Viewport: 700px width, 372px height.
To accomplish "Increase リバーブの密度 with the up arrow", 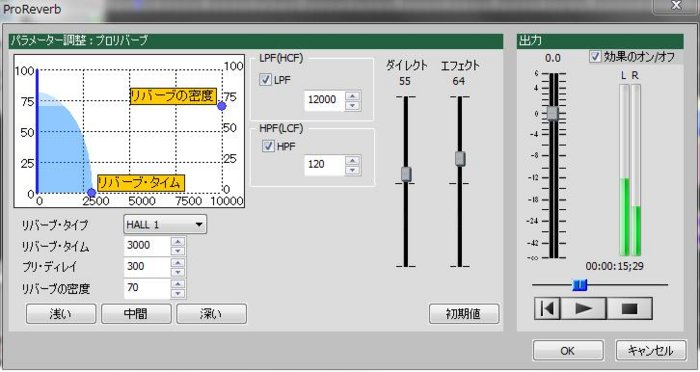I will pyautogui.click(x=178, y=284).
